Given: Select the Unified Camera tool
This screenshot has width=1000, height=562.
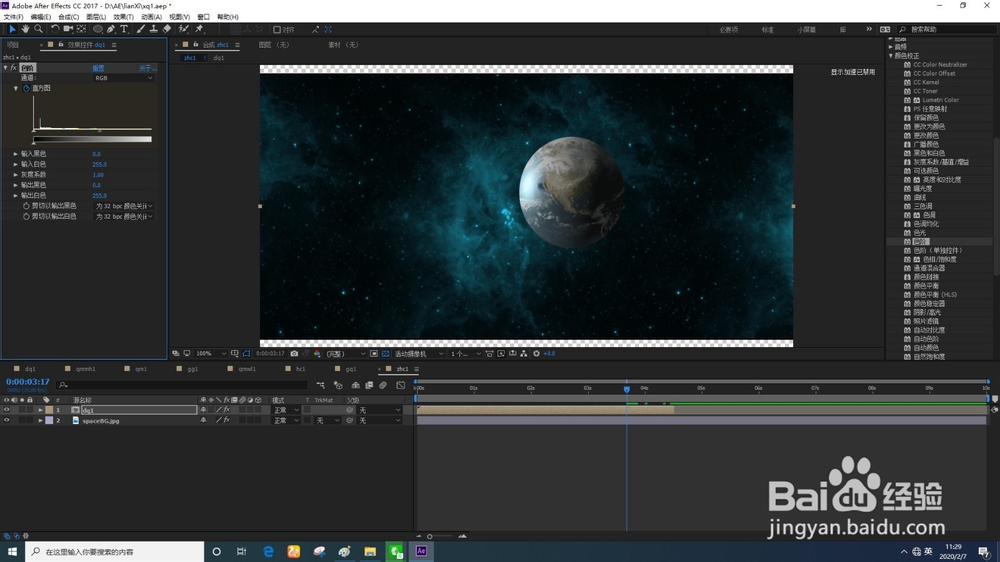Looking at the screenshot, I should click(x=68, y=29).
